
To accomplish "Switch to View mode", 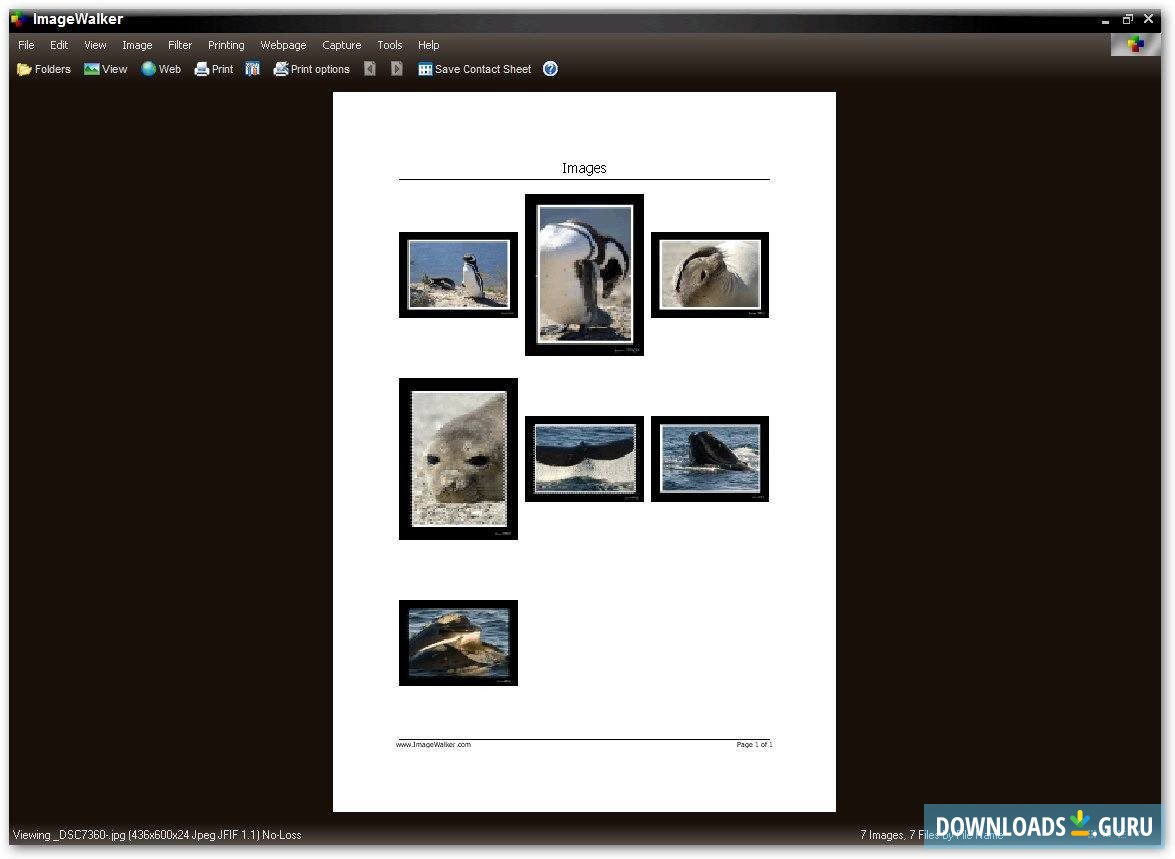I will (x=105, y=68).
